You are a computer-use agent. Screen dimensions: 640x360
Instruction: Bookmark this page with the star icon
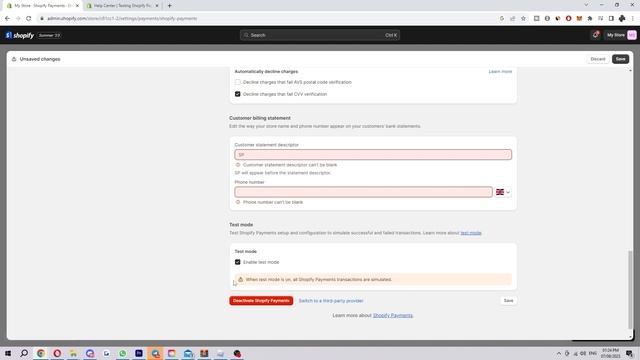pyautogui.click(x=523, y=18)
